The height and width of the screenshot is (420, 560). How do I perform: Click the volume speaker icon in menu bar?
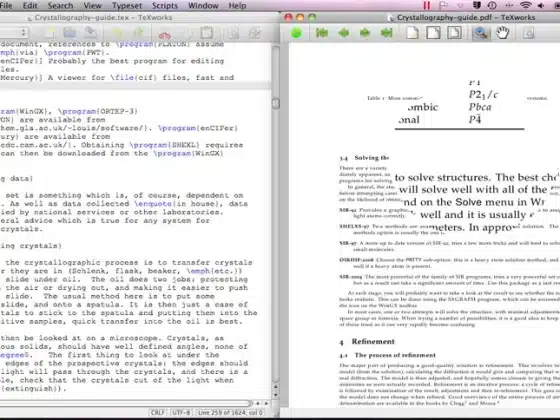click(541, 5)
